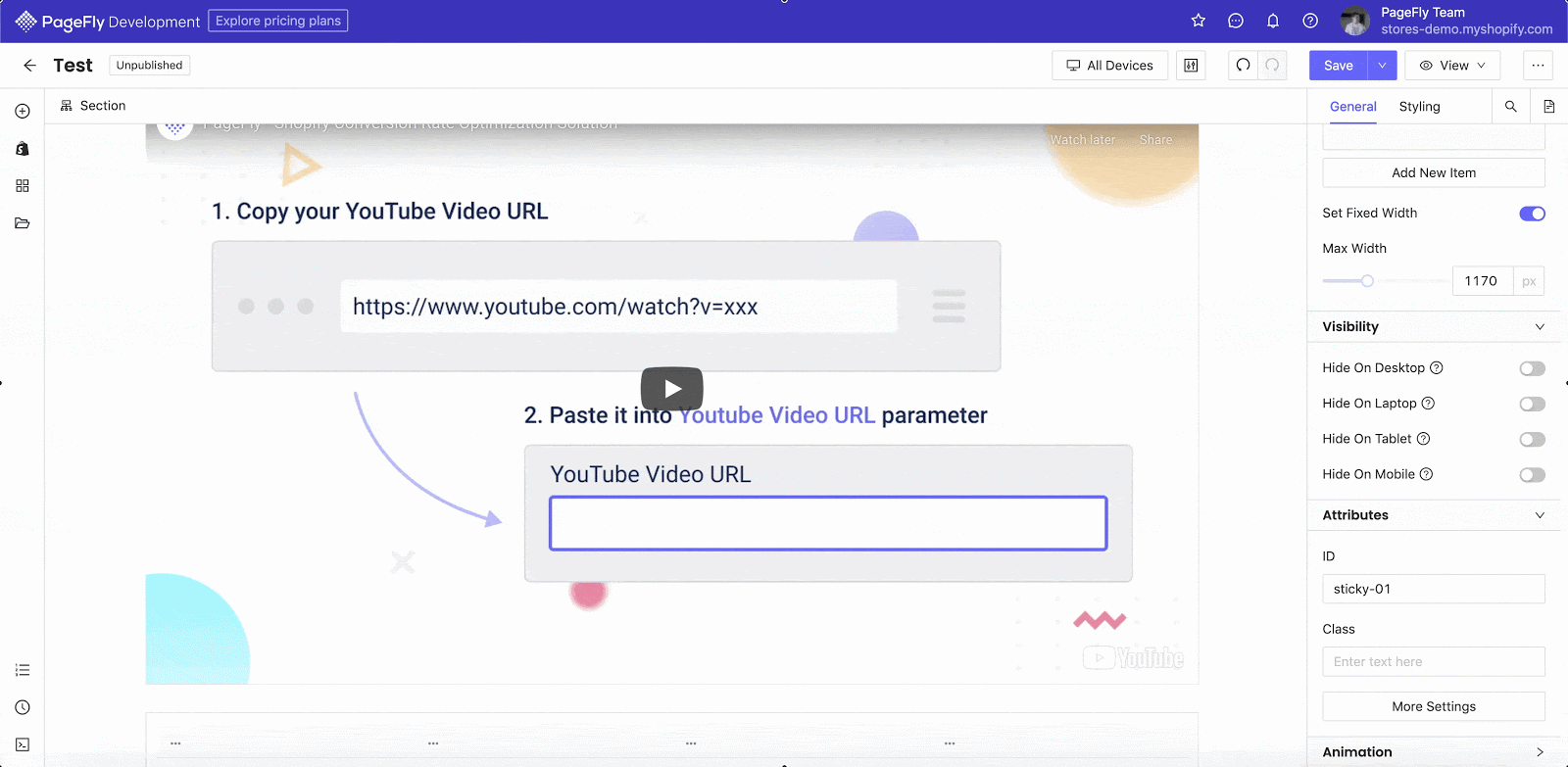
Task: Play the YouTube video
Action: tap(672, 389)
